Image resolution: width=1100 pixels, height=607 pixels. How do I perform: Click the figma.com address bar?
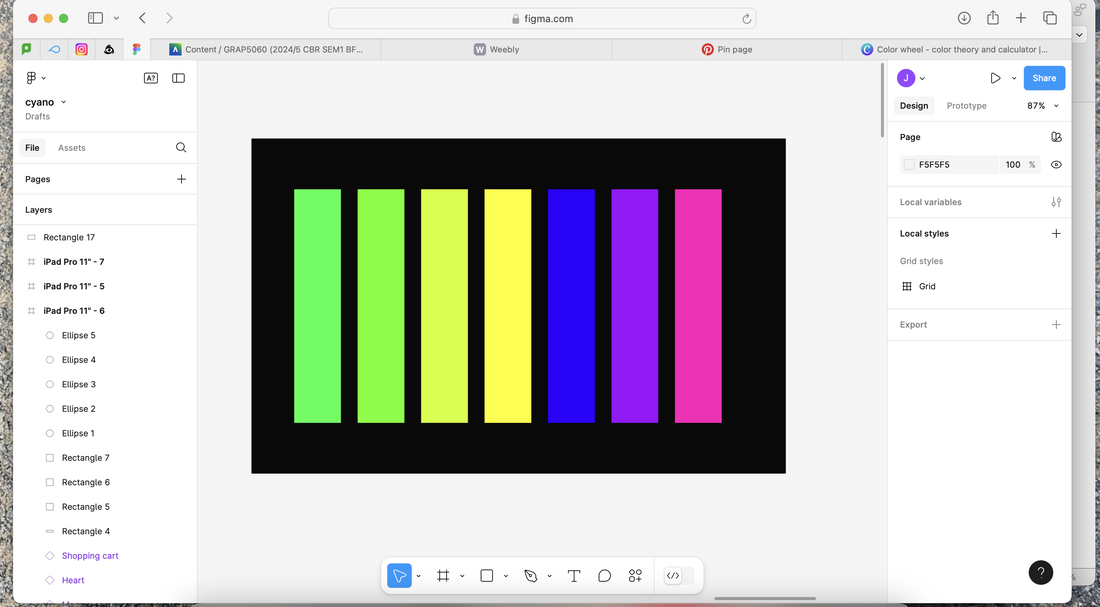tap(542, 19)
